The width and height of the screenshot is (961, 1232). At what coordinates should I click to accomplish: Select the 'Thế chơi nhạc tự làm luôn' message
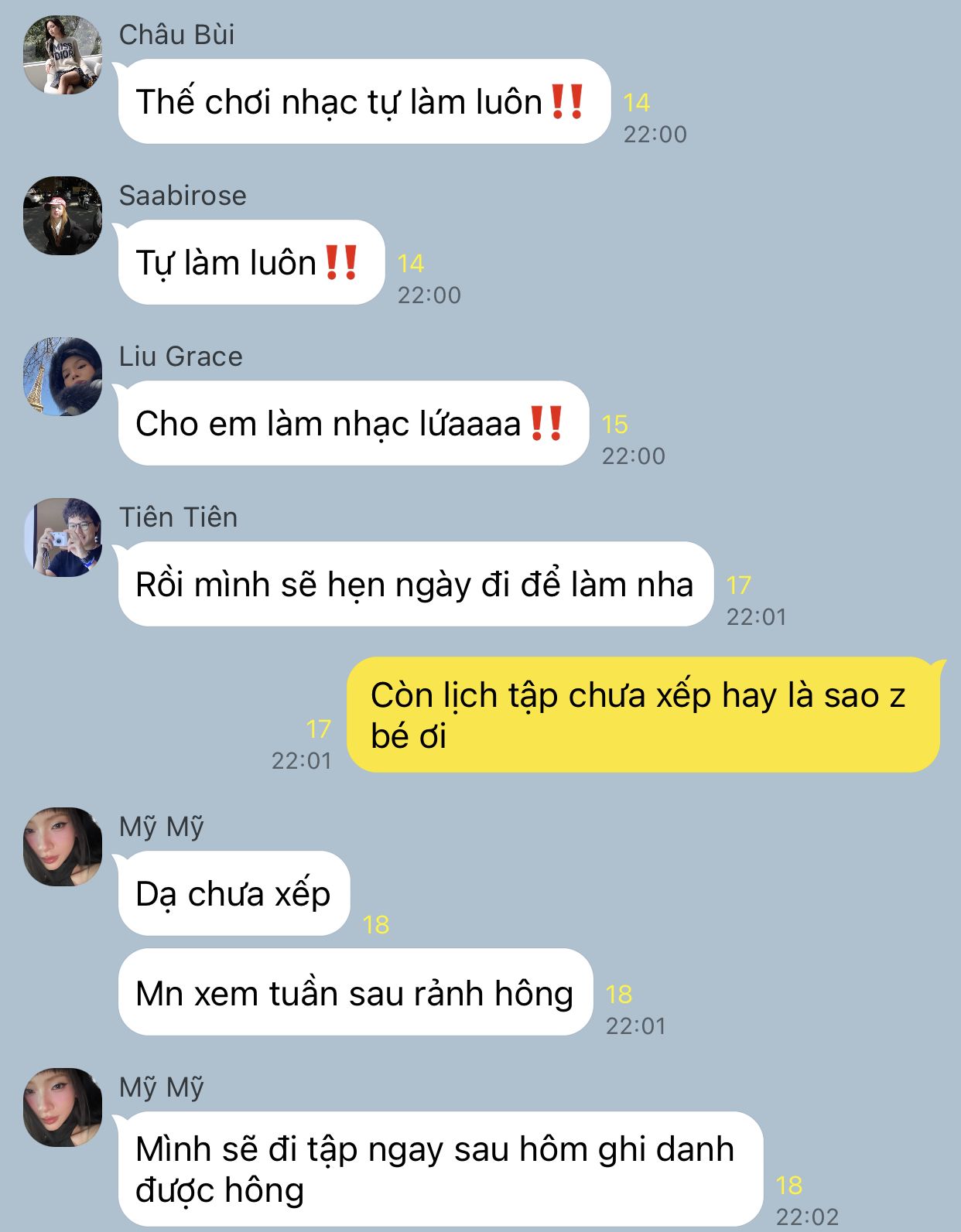point(364,101)
